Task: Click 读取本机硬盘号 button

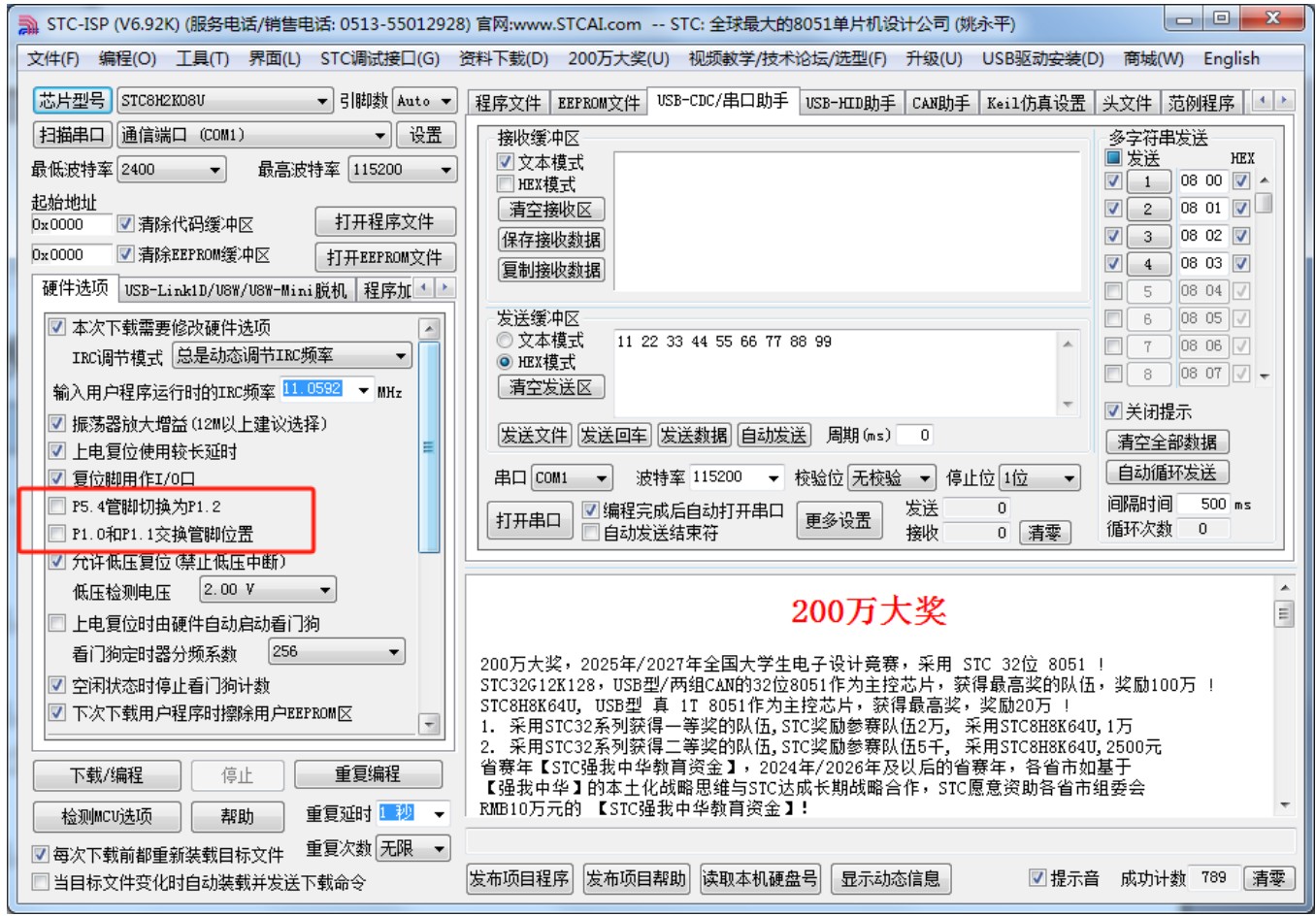Action: 760,879
